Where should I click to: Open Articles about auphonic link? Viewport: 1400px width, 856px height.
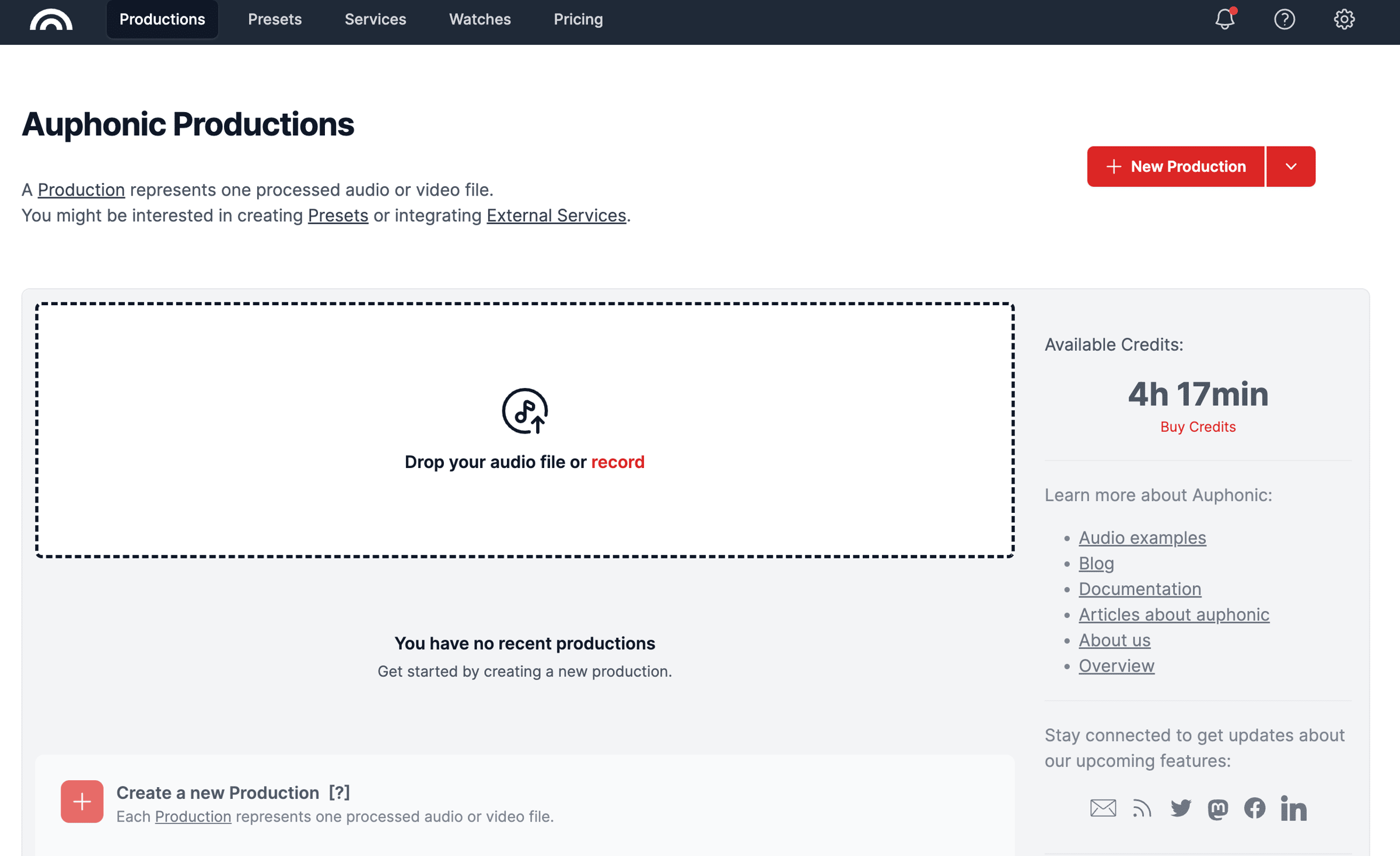(1174, 614)
